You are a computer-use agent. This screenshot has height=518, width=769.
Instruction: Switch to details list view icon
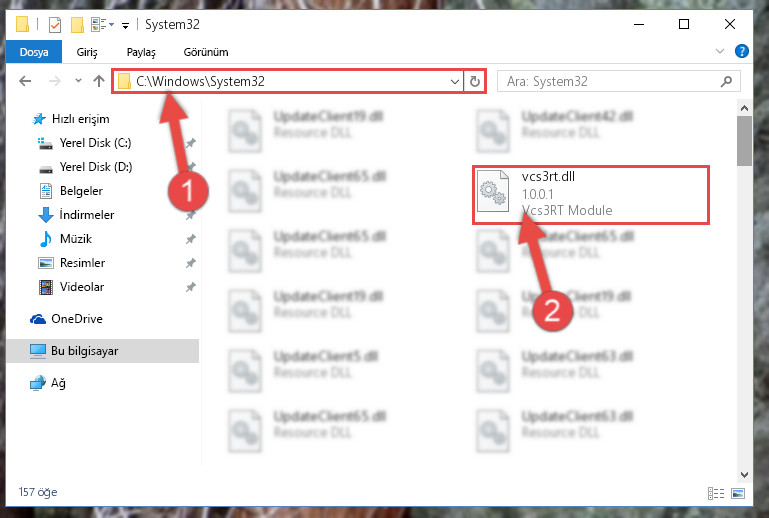pyautogui.click(x=716, y=493)
